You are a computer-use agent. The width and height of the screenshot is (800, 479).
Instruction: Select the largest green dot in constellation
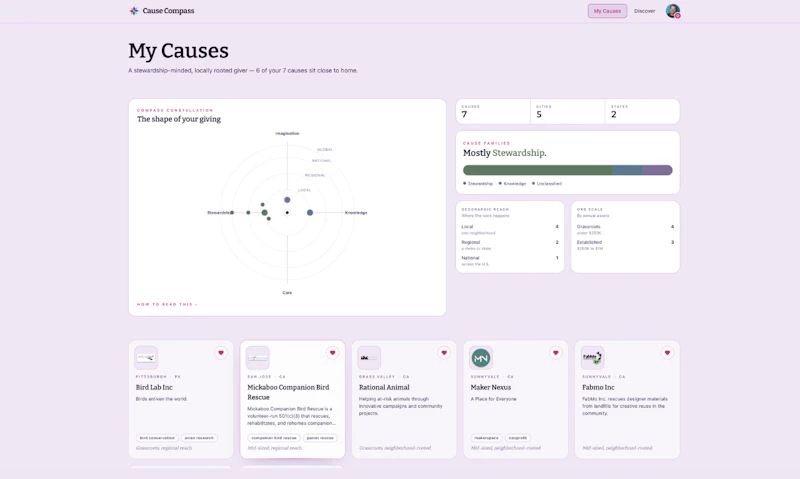pyautogui.click(x=264, y=212)
